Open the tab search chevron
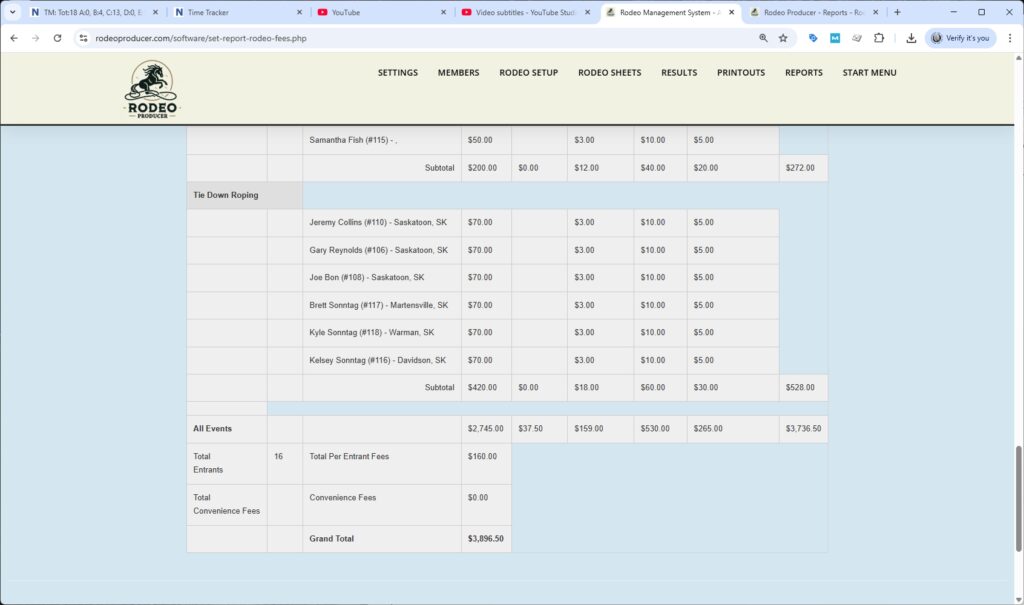This screenshot has width=1024, height=605. click(x=13, y=13)
